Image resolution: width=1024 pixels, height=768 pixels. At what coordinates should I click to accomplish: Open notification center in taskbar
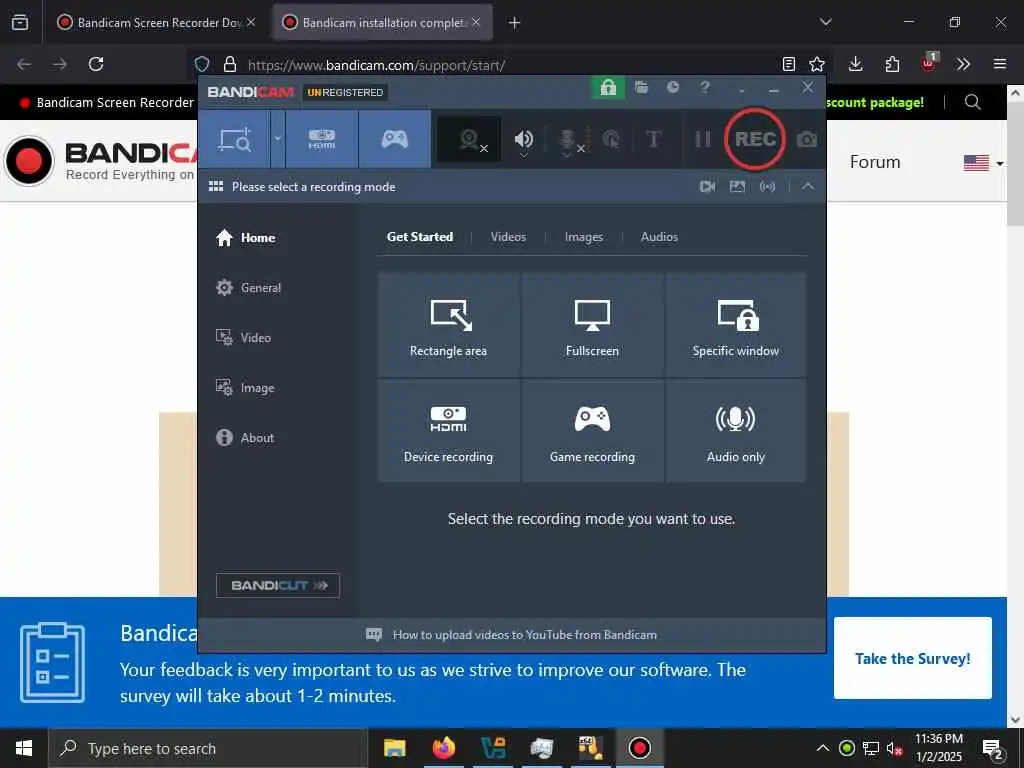pos(993,748)
